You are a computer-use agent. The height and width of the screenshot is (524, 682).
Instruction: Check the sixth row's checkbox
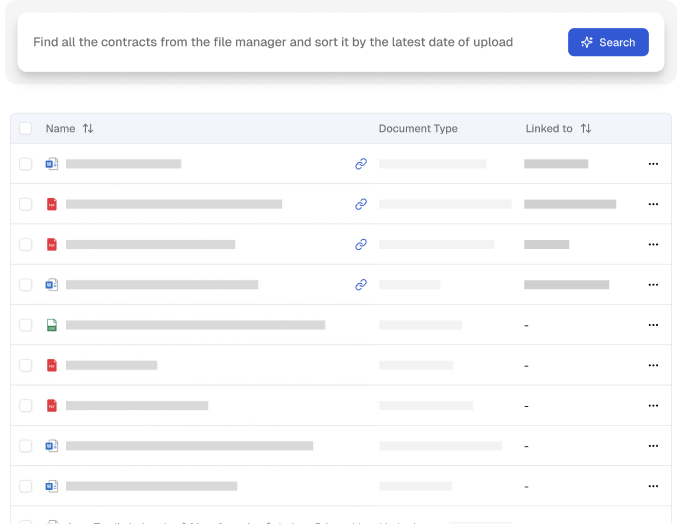point(26,365)
